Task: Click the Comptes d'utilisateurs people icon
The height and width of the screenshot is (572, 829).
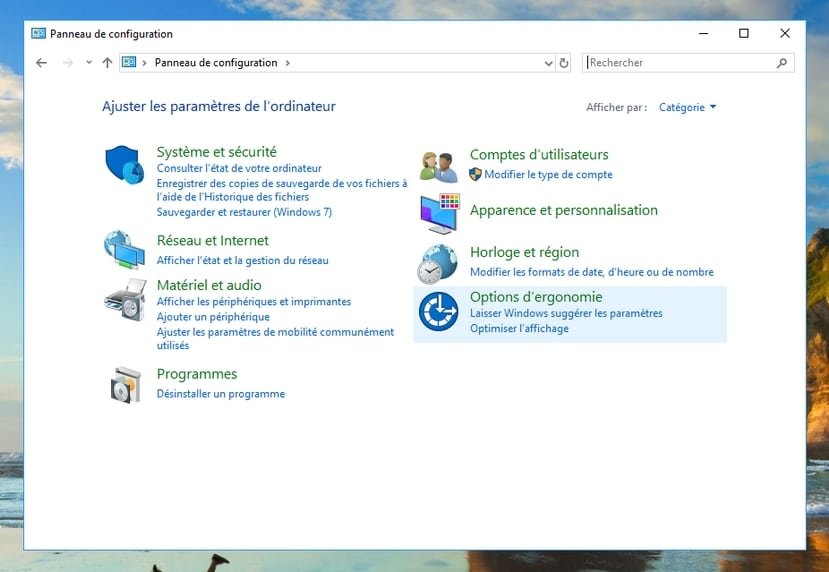Action: pos(438,167)
